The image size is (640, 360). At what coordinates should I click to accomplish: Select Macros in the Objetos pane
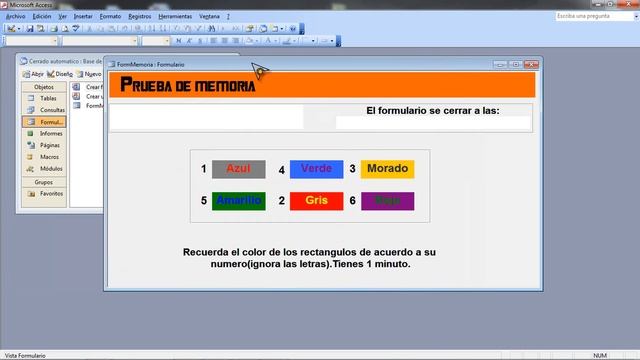(x=44, y=157)
